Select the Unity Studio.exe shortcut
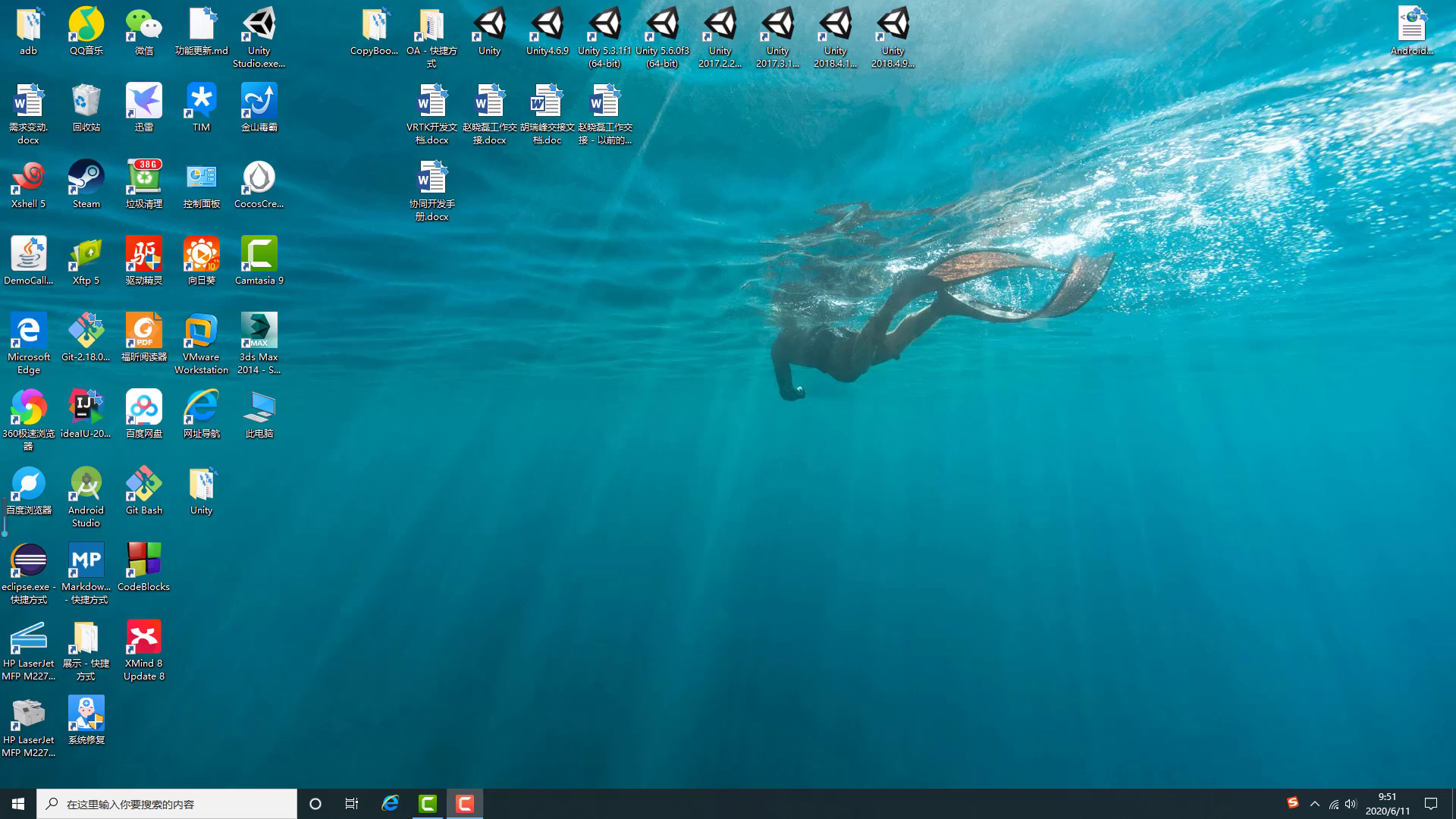Screen dimensions: 1456x819 click(259, 38)
